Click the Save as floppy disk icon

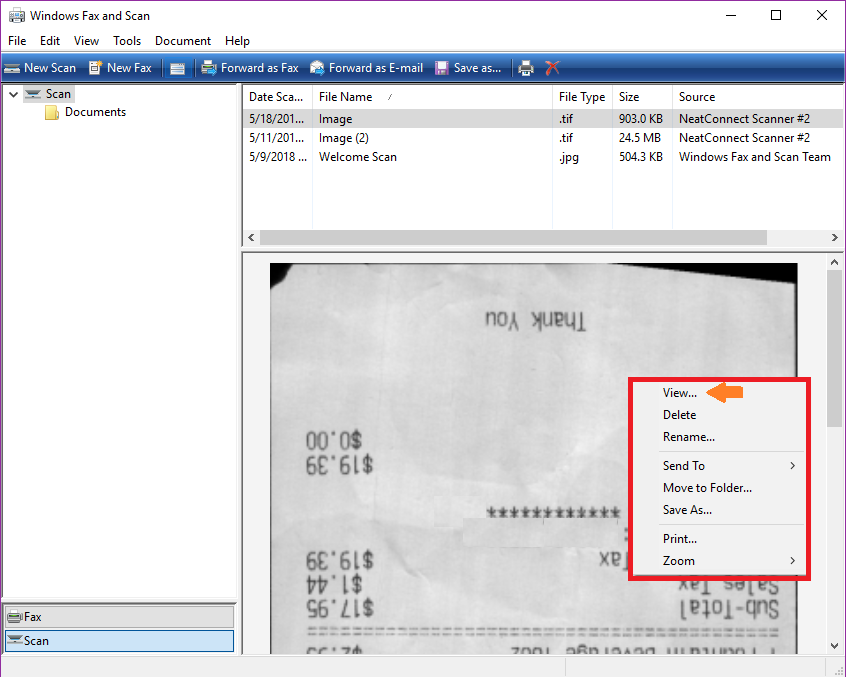442,68
